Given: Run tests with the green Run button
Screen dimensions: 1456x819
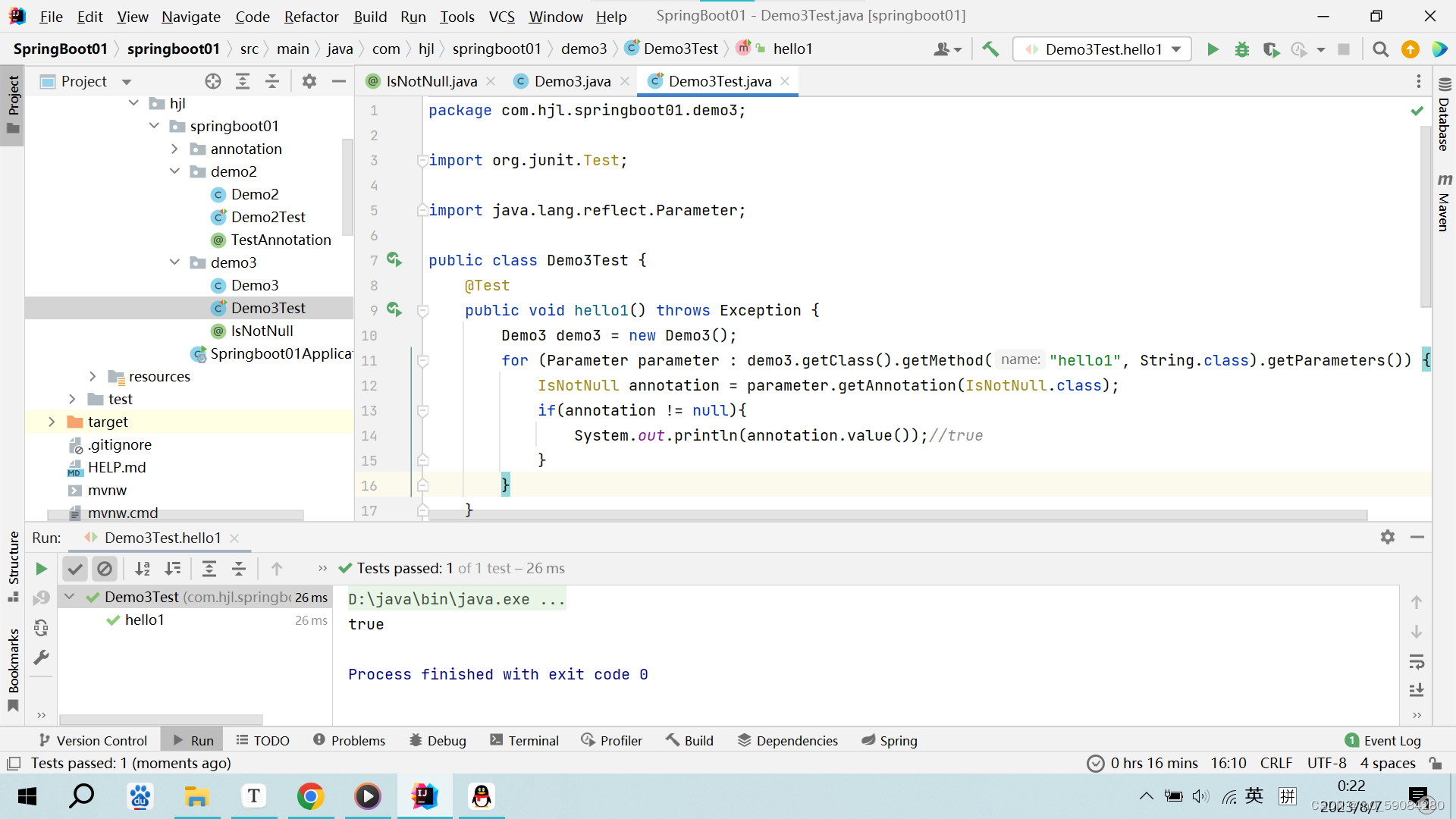Looking at the screenshot, I should tap(1212, 49).
